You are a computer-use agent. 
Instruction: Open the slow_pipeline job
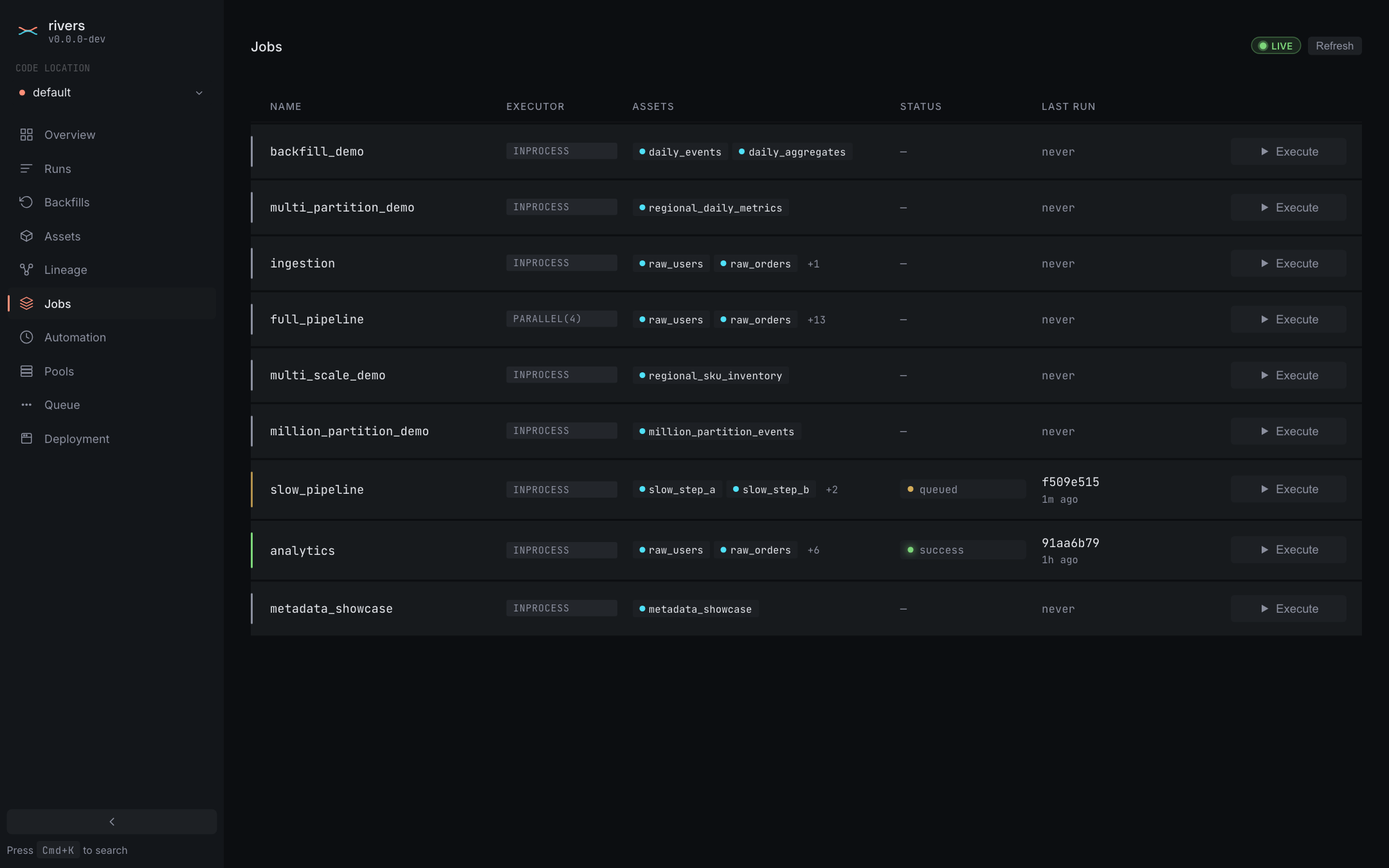[x=316, y=490]
